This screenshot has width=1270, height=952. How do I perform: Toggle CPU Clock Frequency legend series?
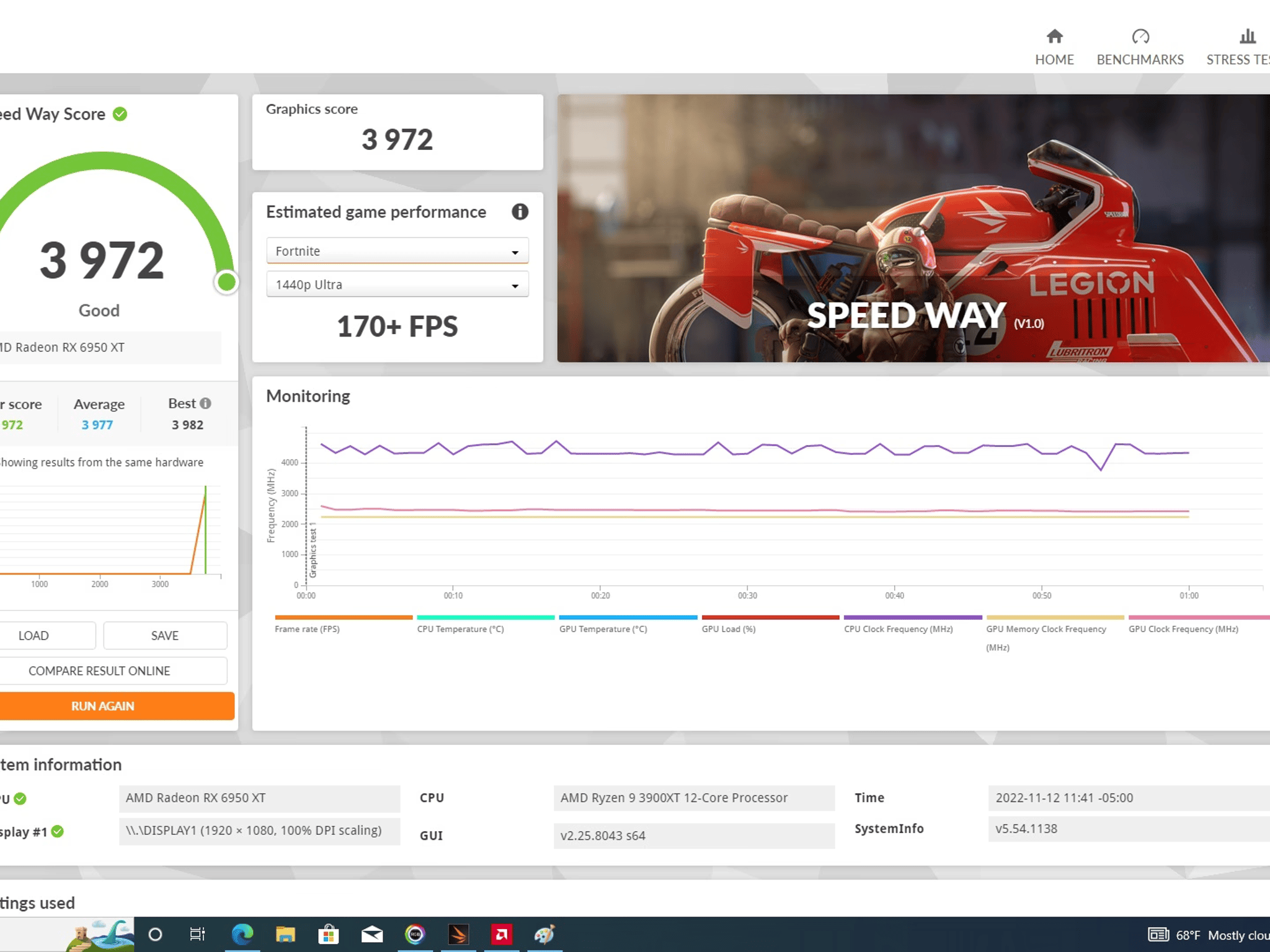click(x=913, y=624)
